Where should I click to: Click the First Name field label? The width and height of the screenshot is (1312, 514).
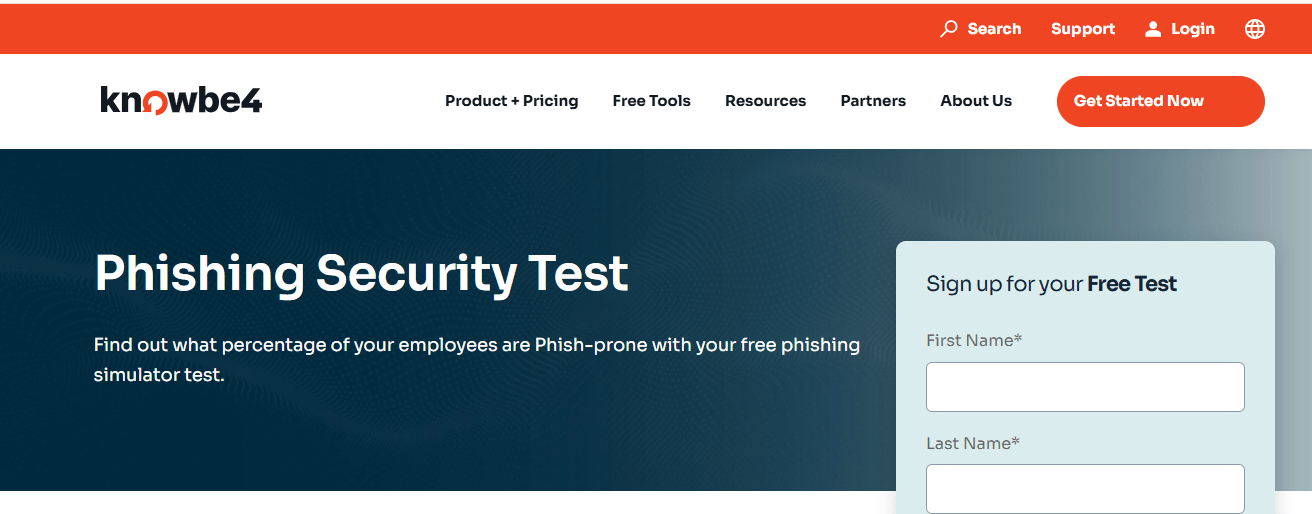(974, 341)
